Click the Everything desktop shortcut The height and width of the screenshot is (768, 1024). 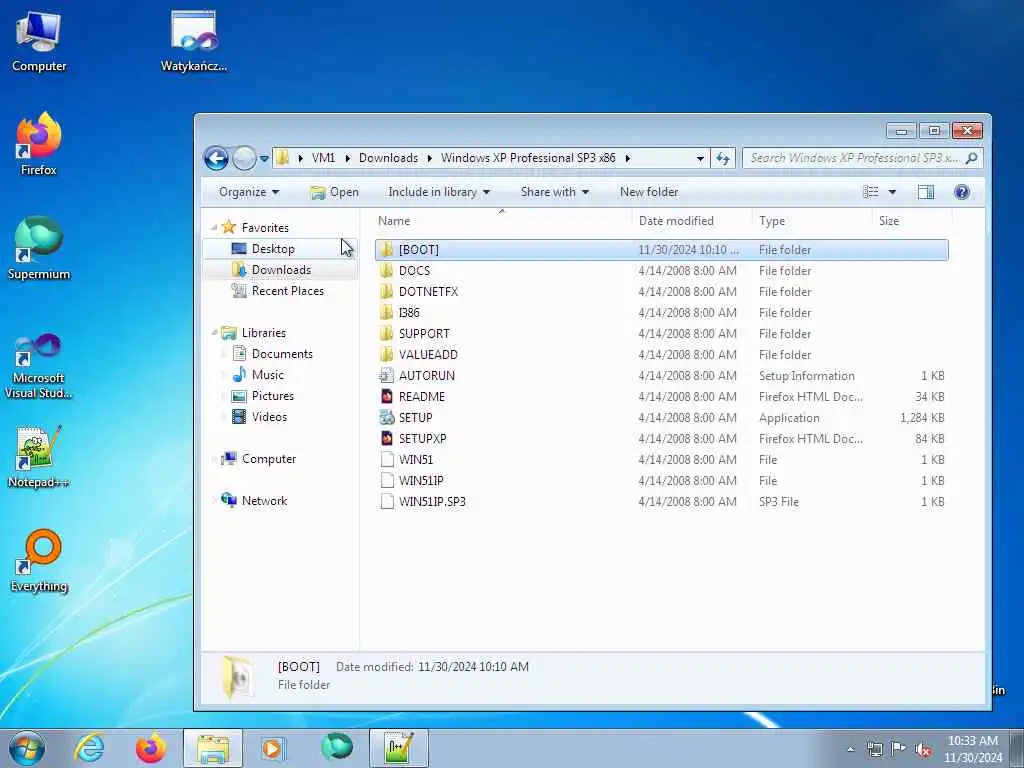(x=39, y=560)
